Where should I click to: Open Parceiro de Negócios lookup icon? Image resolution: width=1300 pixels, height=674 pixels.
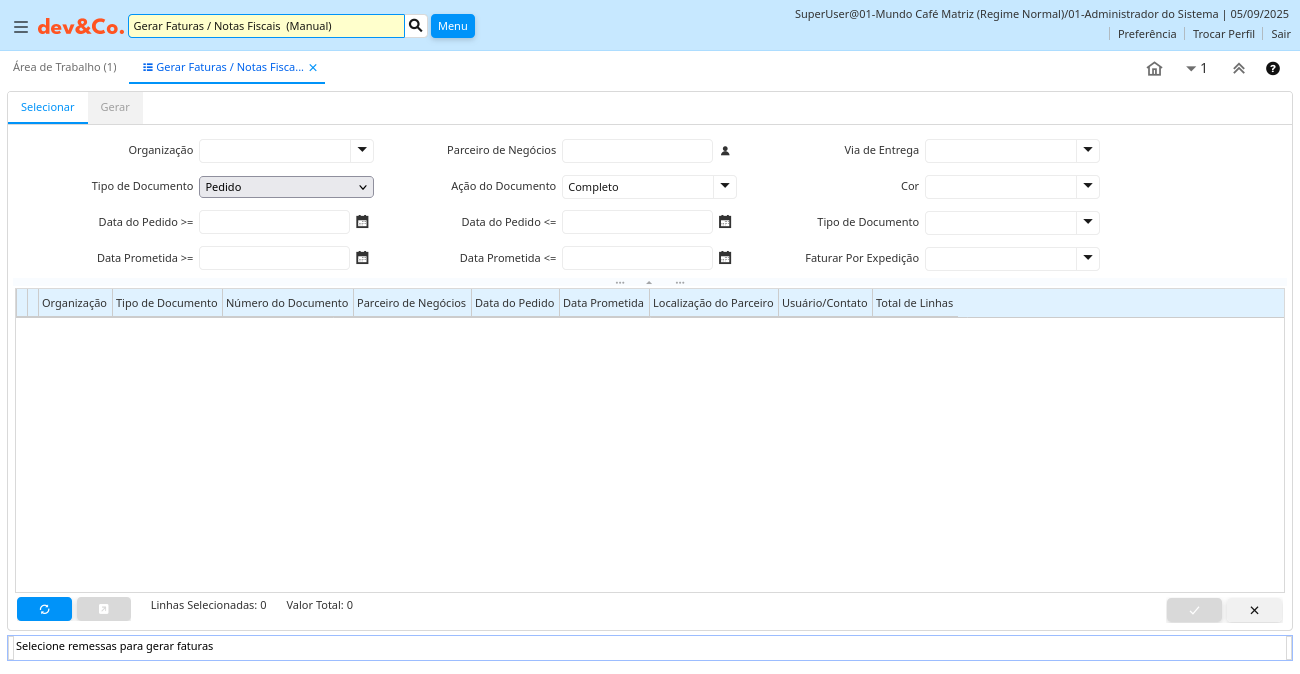[x=725, y=151]
